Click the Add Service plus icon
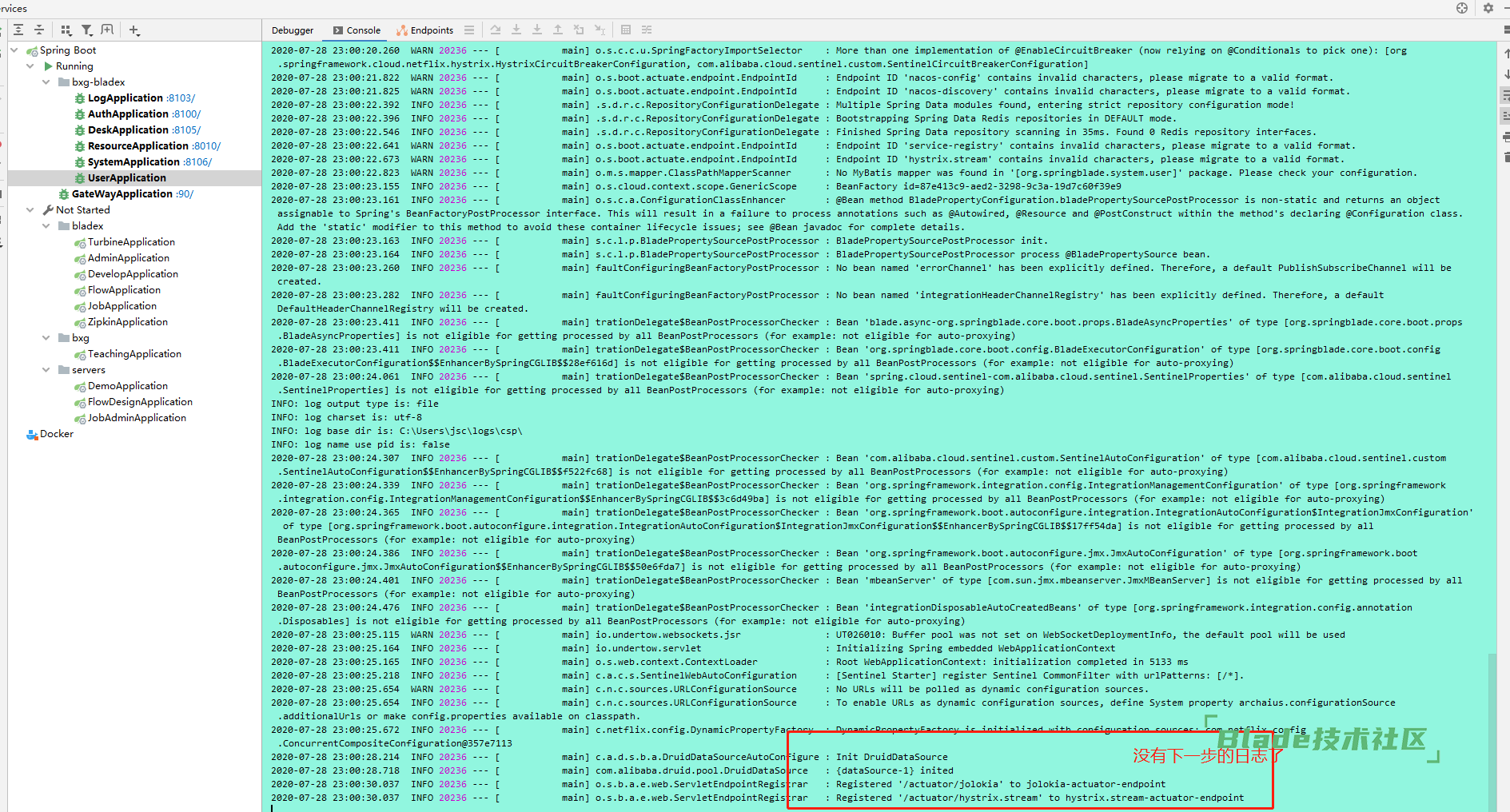The height and width of the screenshot is (812, 1510). [134, 30]
